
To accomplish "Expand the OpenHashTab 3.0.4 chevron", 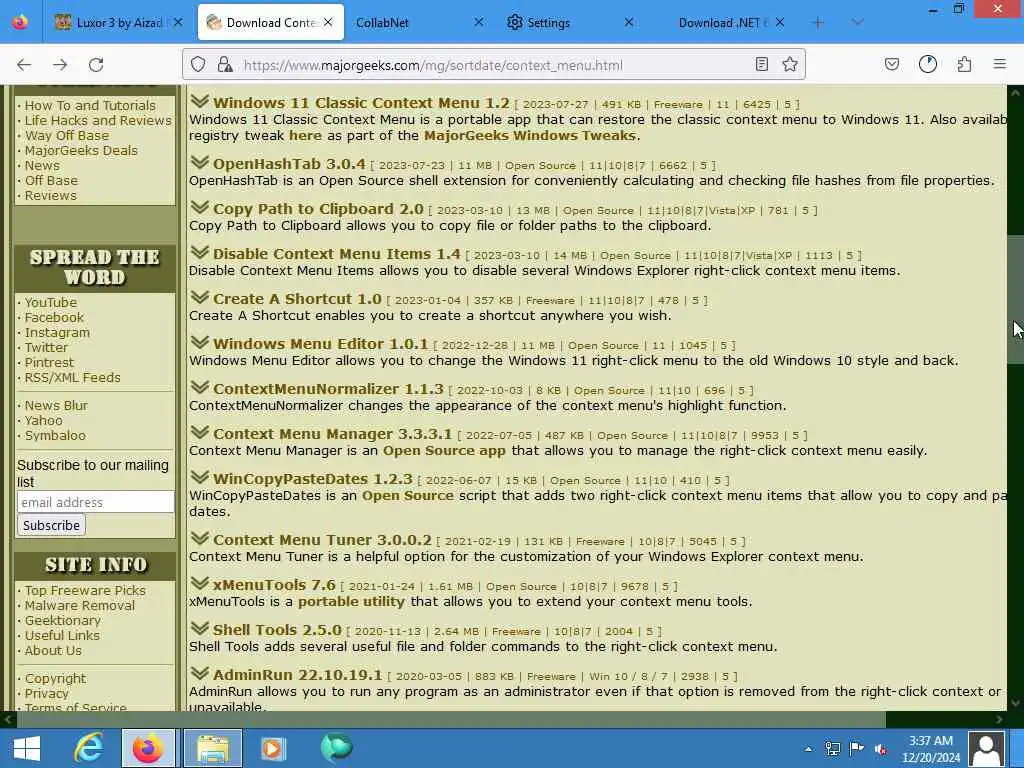I will point(200,163).
